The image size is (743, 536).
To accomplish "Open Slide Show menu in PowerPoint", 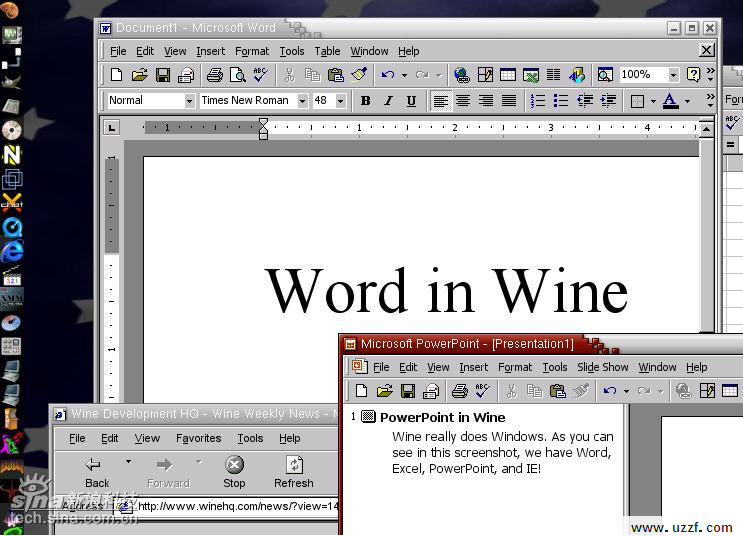I will pos(602,367).
